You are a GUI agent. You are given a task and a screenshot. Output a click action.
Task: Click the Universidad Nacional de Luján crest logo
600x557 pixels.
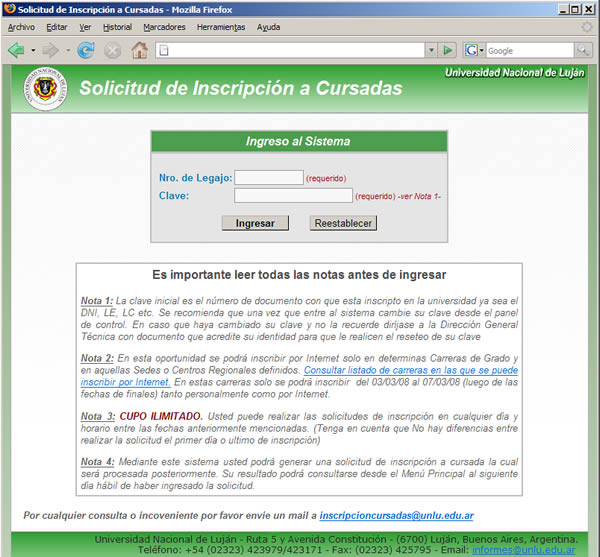click(x=40, y=88)
